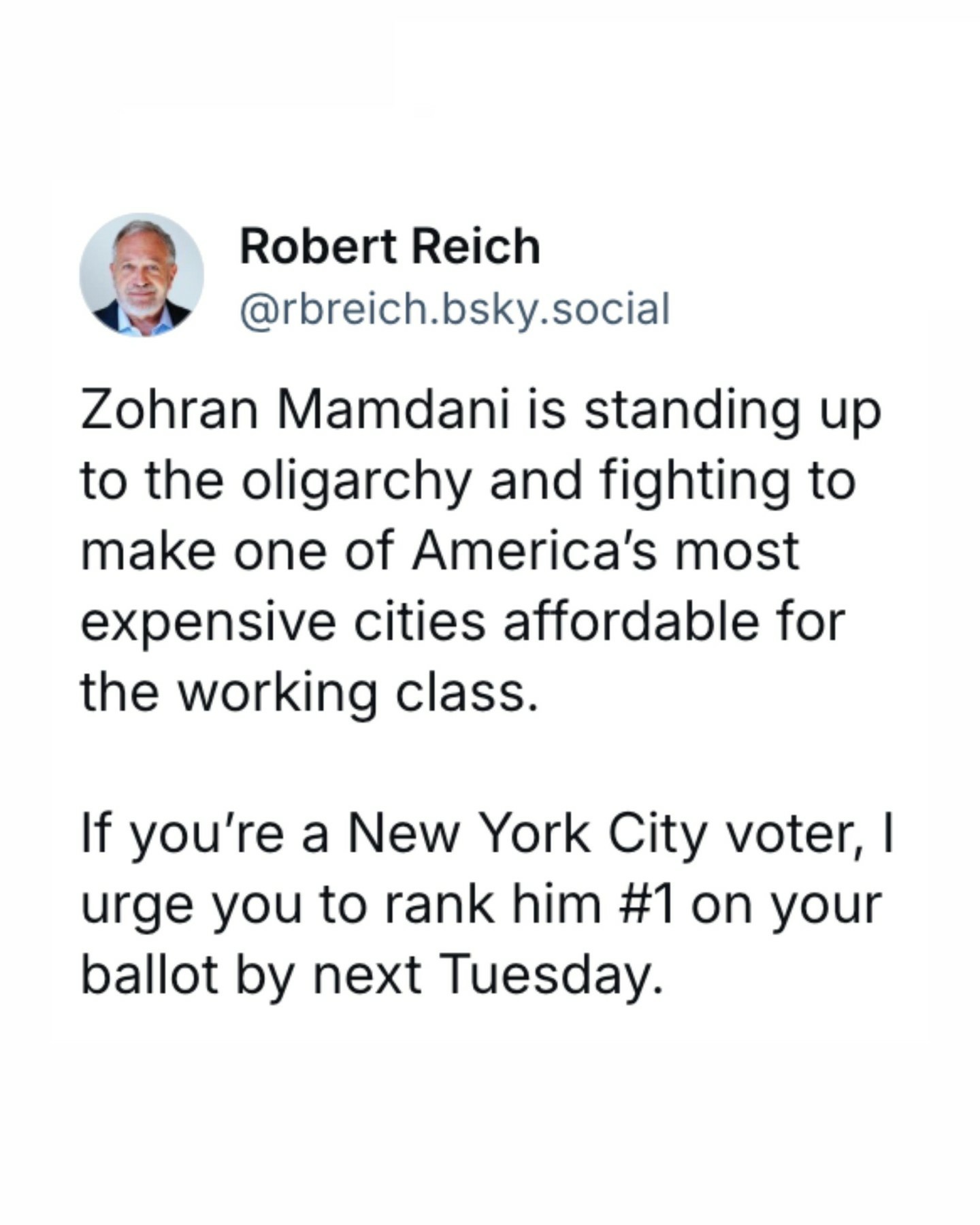
Task: Click Robert Reich's profile avatar
Action: (142, 275)
